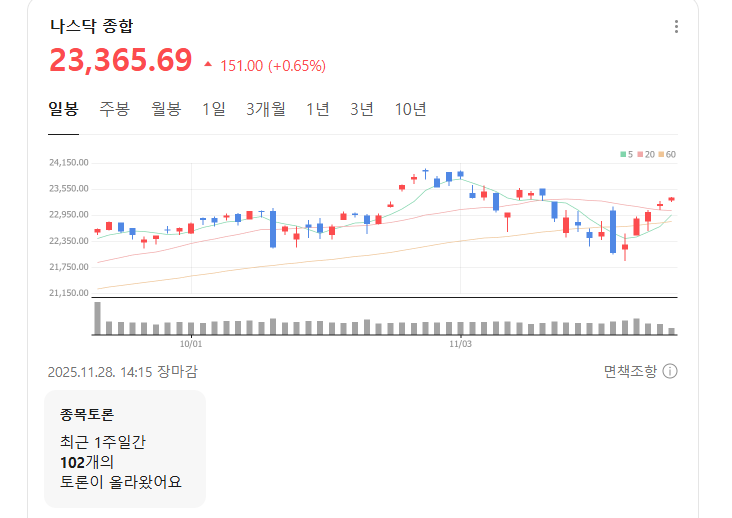Open the 종목토론 discussion card

[125, 448]
